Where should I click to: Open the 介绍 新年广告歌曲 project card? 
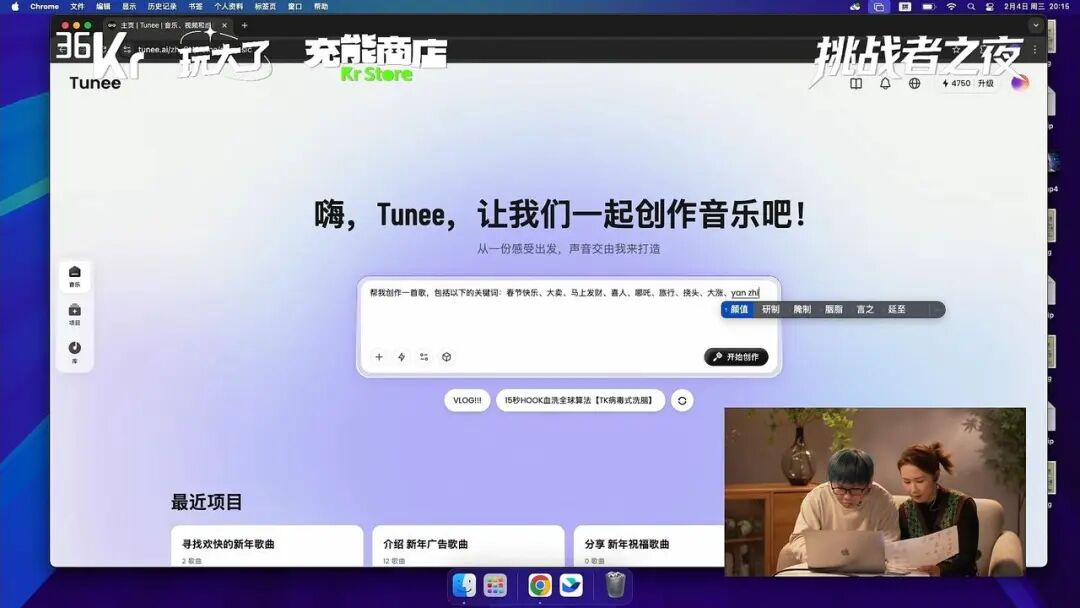[x=468, y=547]
